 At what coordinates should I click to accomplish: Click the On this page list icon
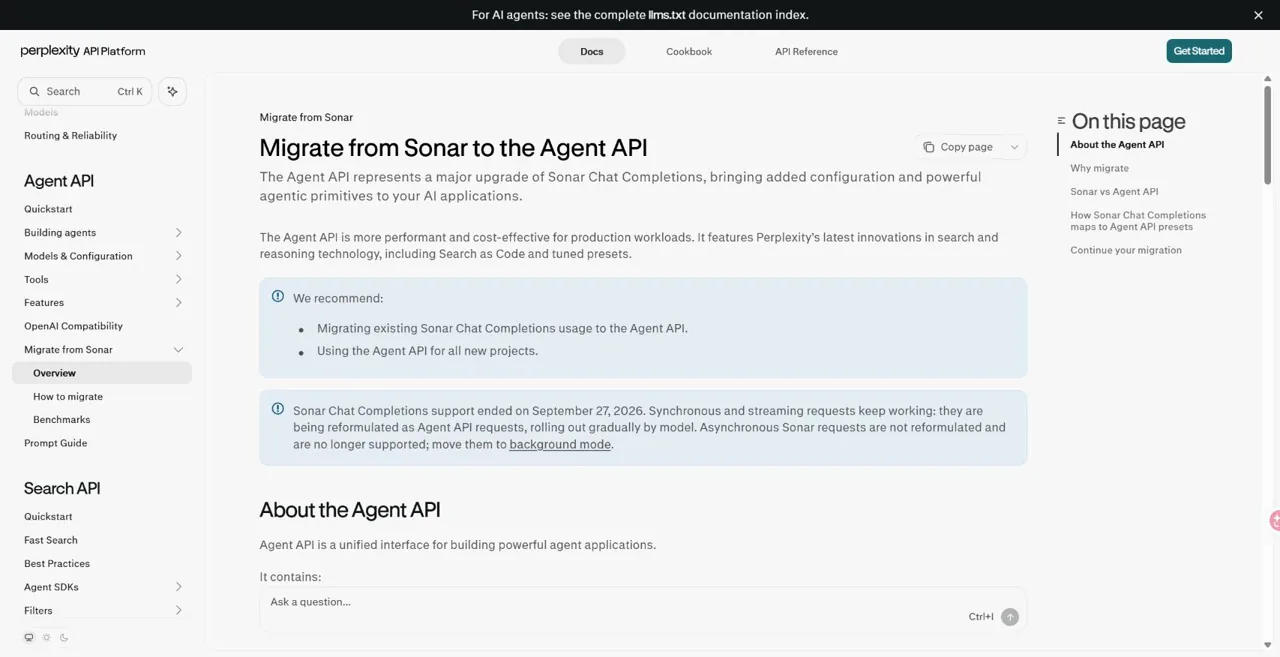(1061, 121)
